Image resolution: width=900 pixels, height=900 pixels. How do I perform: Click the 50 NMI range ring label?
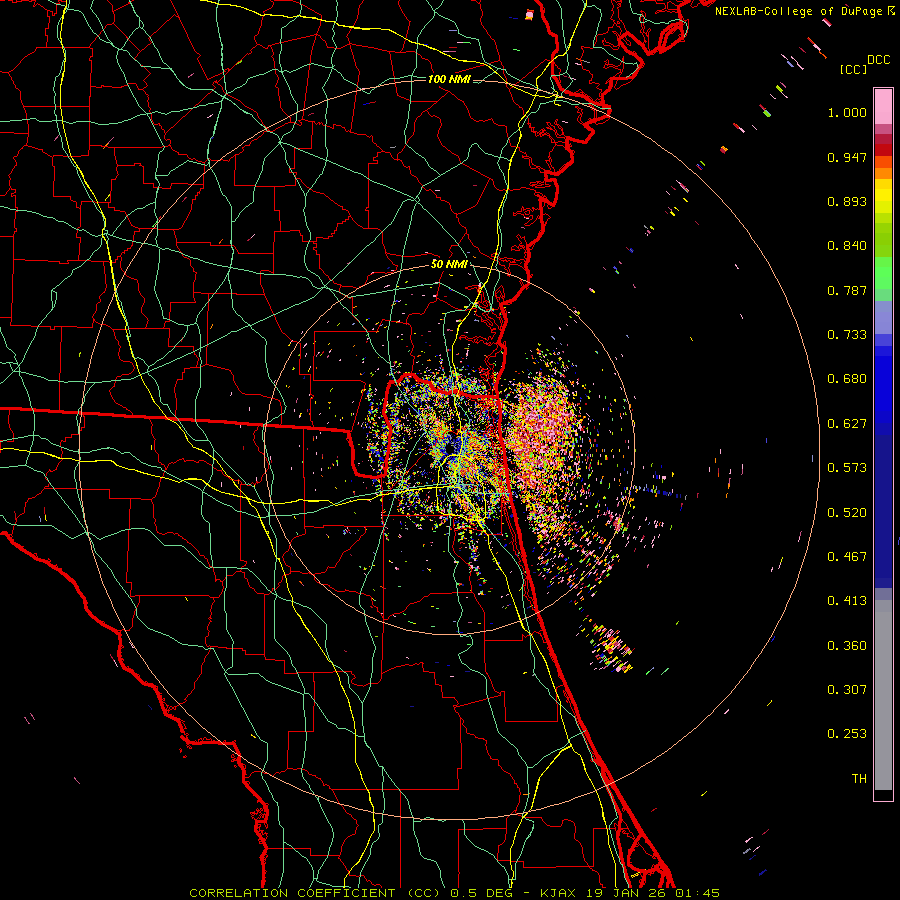[448, 264]
